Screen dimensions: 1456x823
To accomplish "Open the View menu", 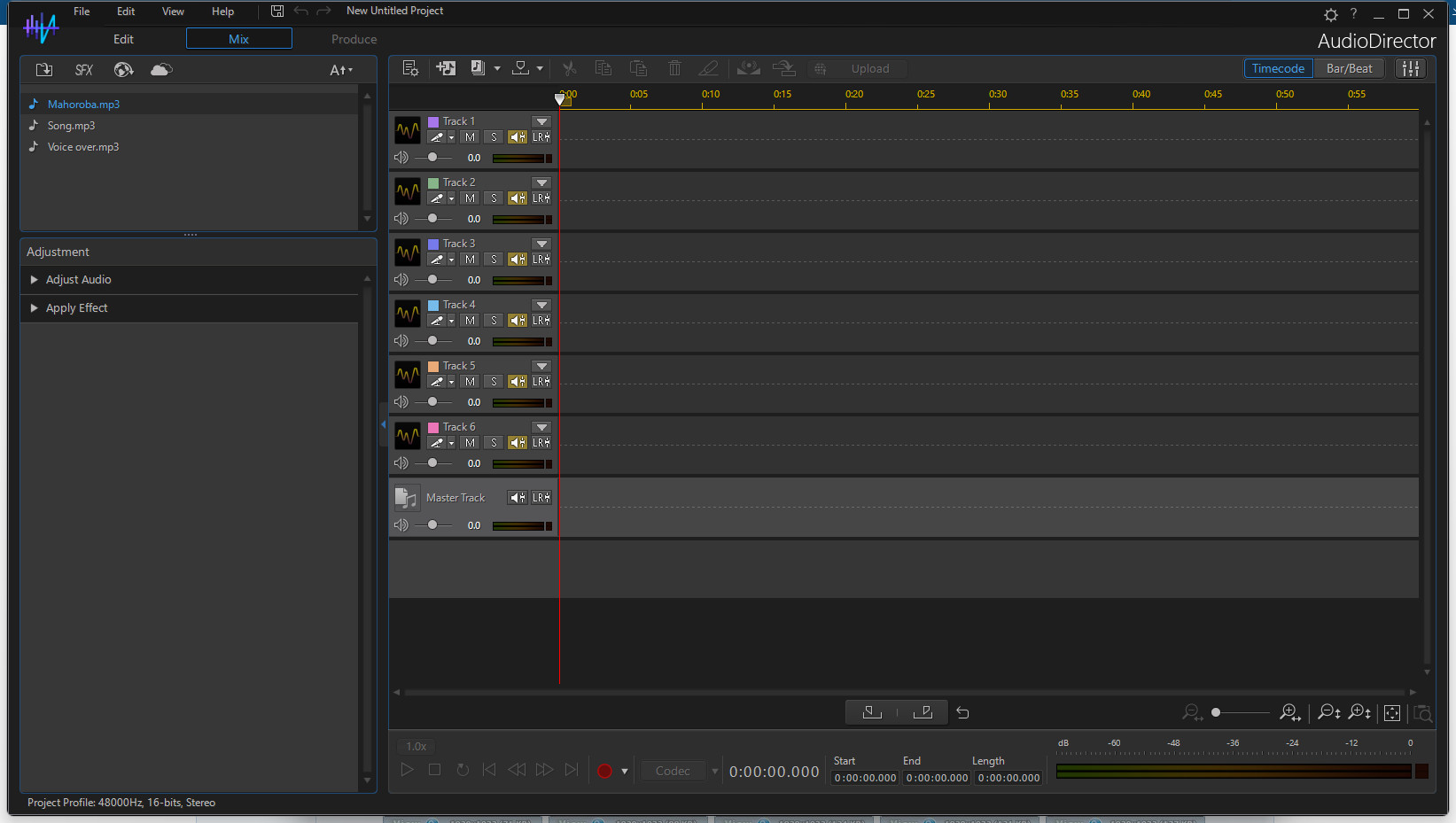I will (x=173, y=12).
